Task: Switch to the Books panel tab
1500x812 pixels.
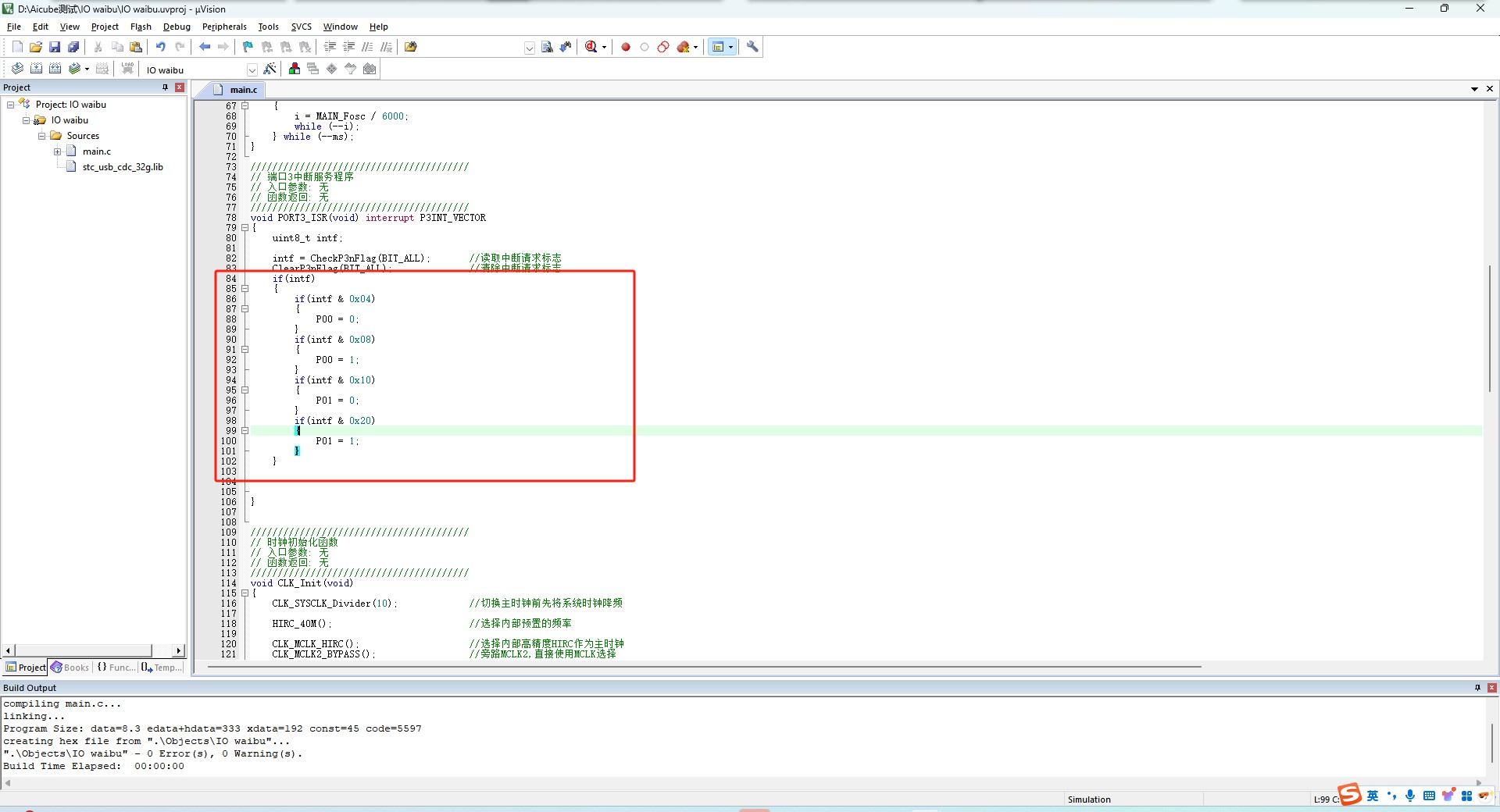Action: point(70,668)
